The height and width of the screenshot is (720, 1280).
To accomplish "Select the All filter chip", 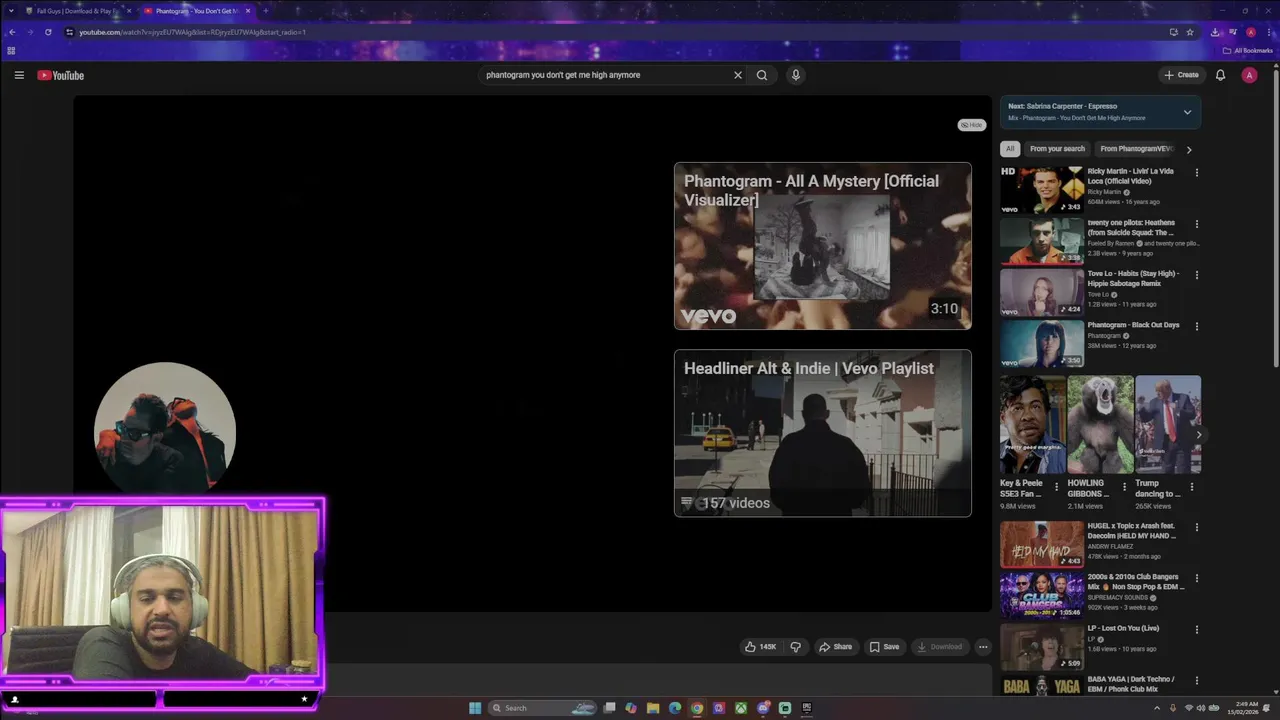I will tap(1010, 149).
